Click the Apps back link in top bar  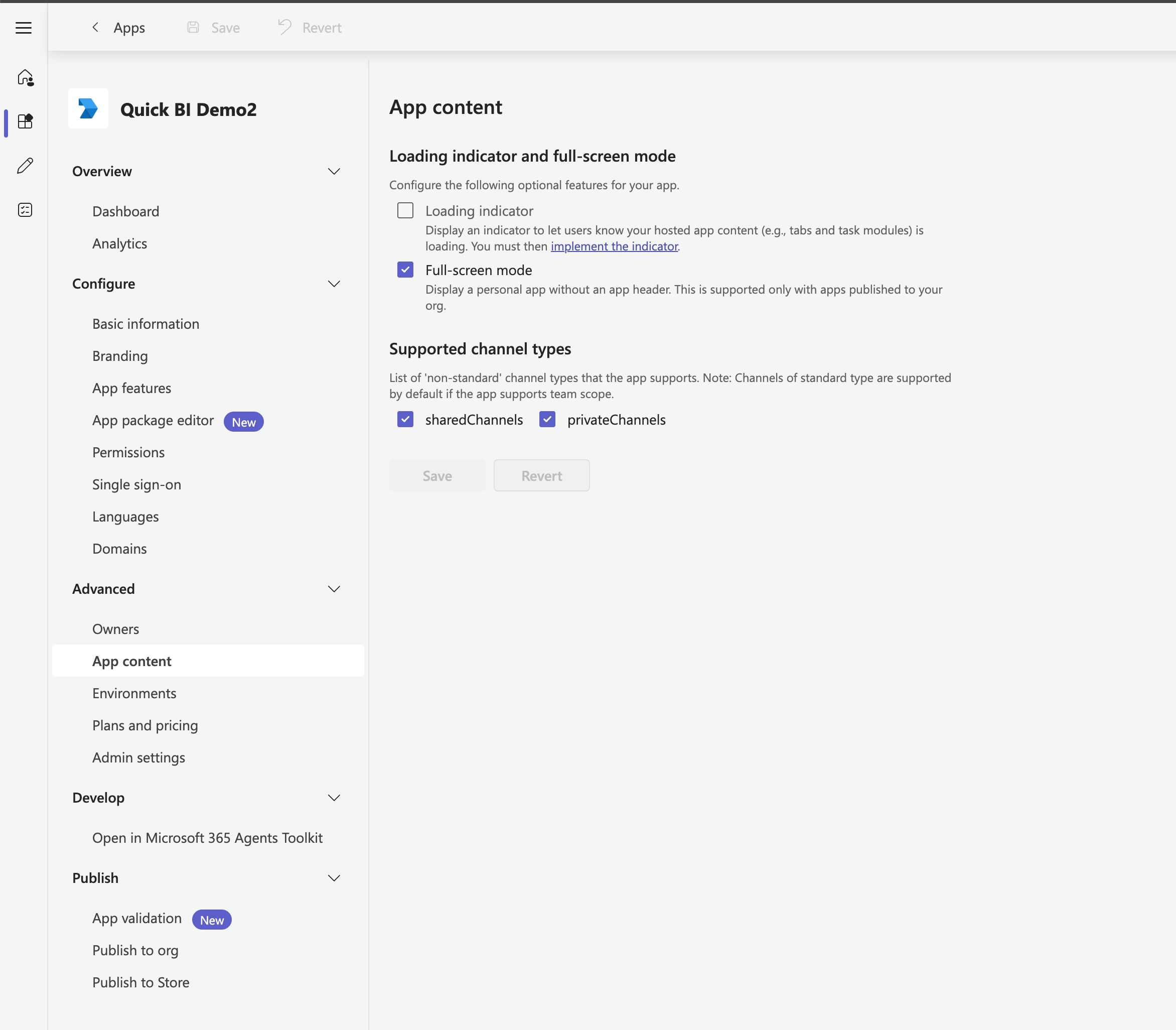(129, 28)
